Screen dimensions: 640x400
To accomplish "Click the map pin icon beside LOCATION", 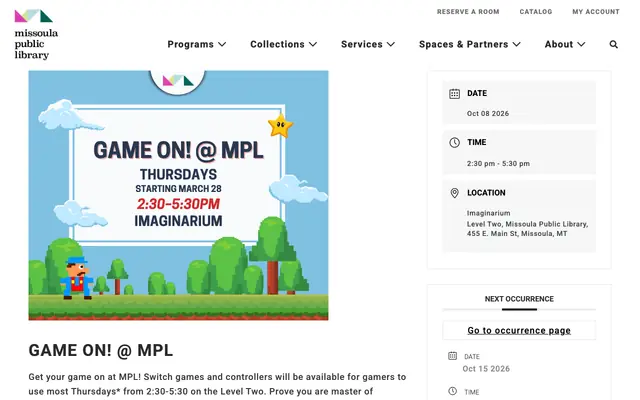I will pos(454,193).
